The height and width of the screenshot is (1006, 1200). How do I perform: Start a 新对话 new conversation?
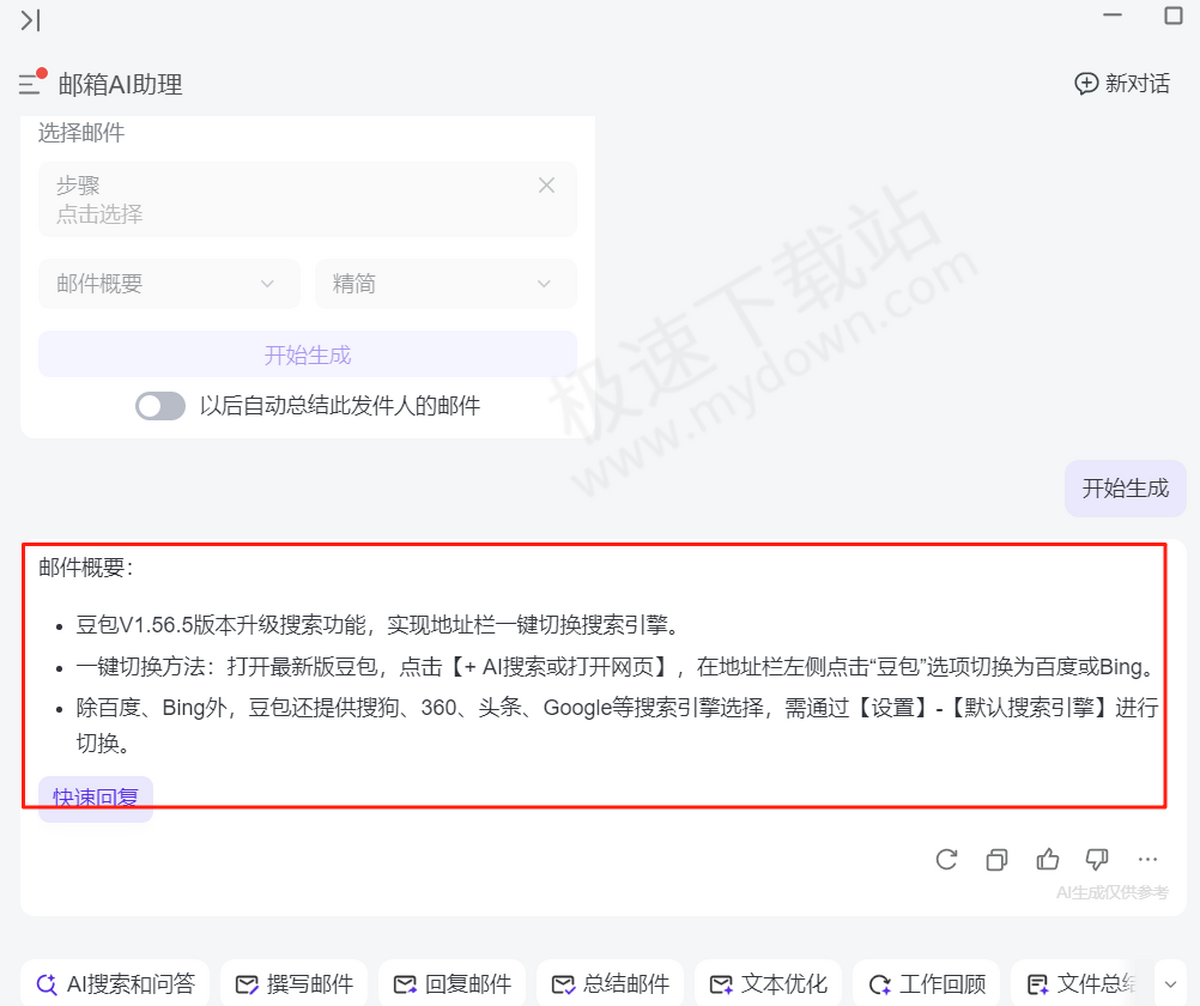click(x=1122, y=84)
